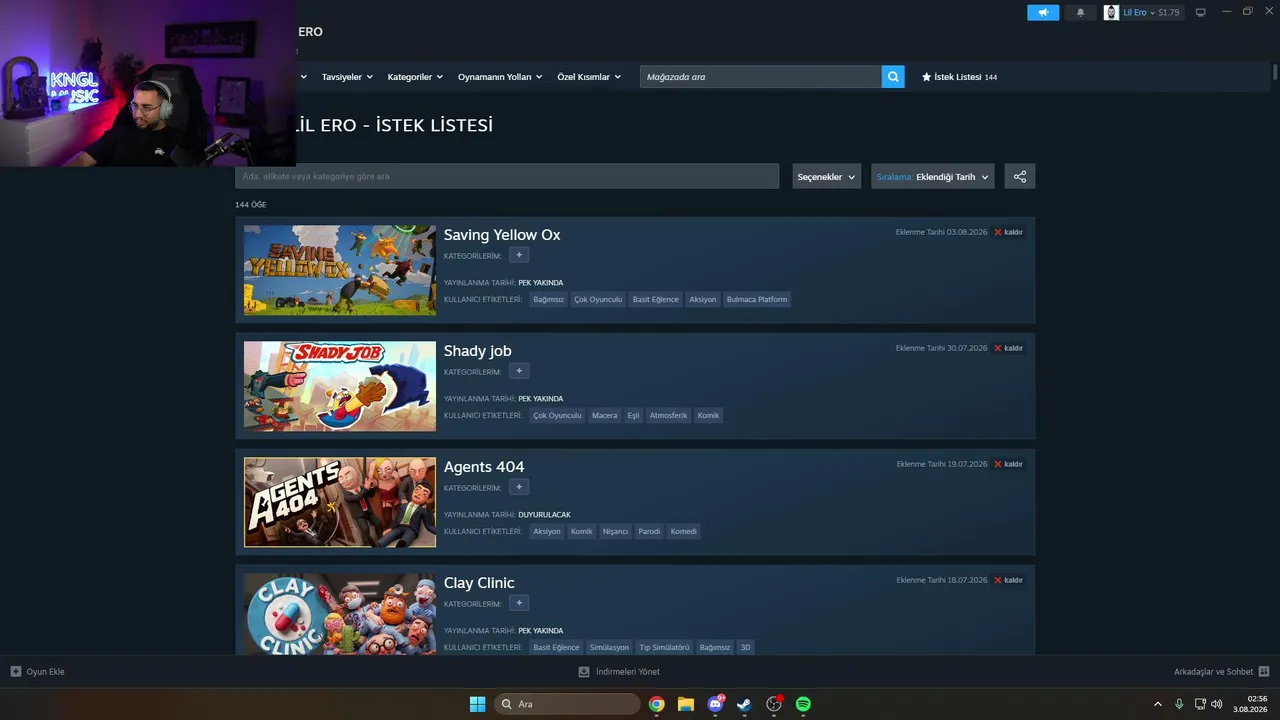
Task: Click the taskbar volume speaker icon
Action: (x=1217, y=704)
